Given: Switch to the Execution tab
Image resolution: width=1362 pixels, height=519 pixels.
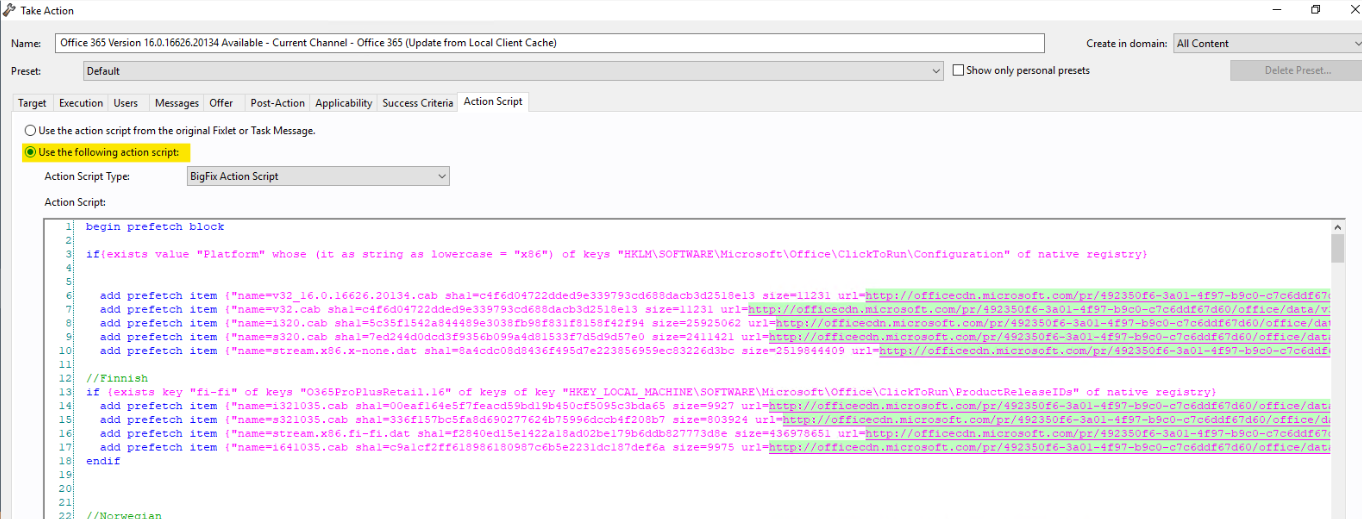Looking at the screenshot, I should (x=81, y=103).
